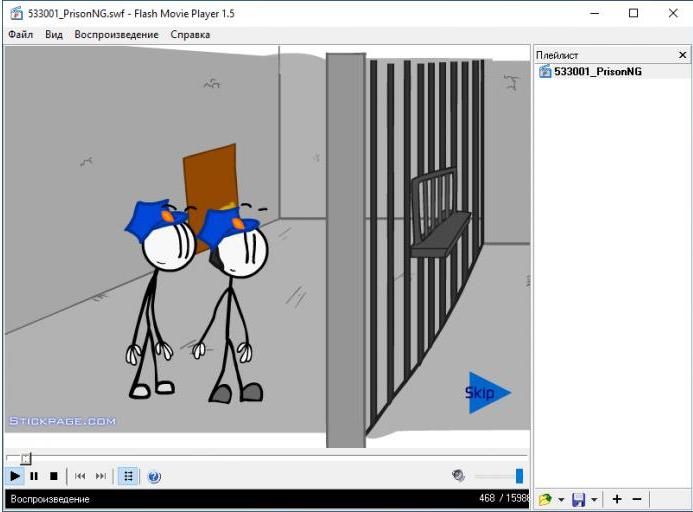Toggle the playlist panel button
The width and height of the screenshot is (693, 512).
(x=128, y=476)
